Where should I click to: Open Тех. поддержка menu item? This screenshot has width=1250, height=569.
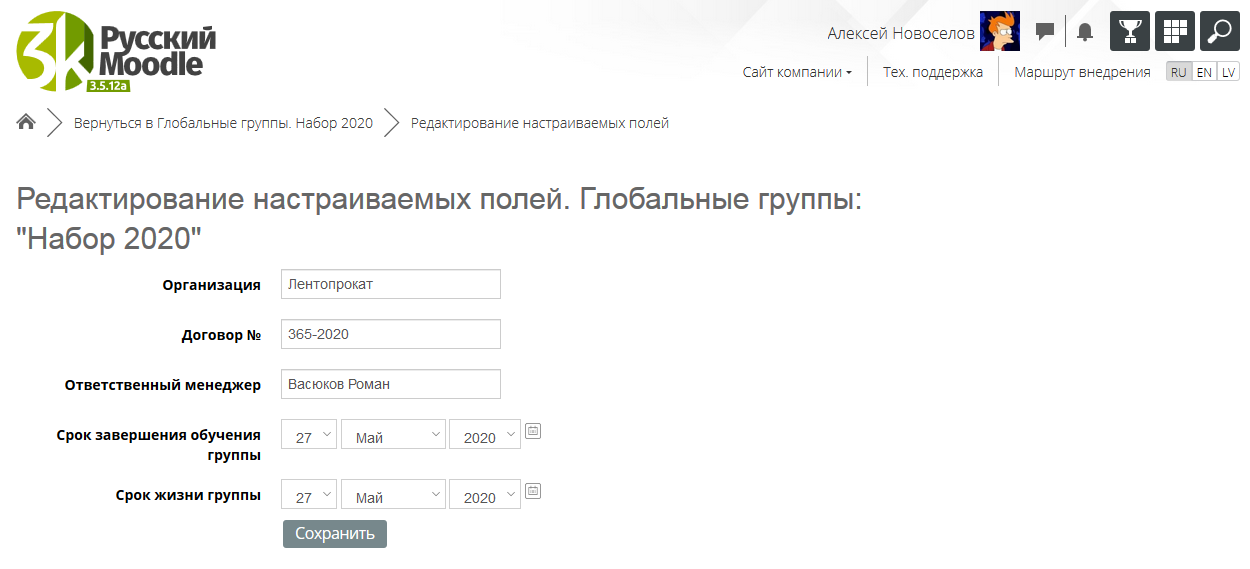pyautogui.click(x=932, y=72)
